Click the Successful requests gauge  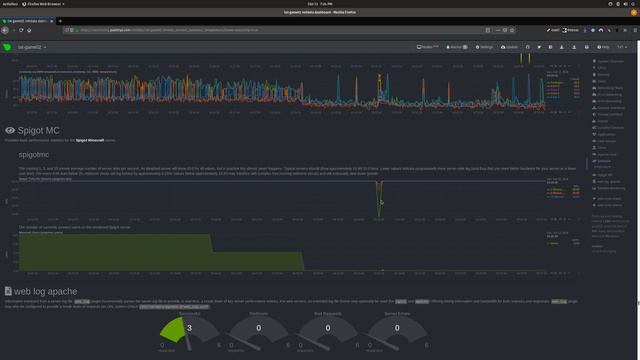(x=189, y=332)
